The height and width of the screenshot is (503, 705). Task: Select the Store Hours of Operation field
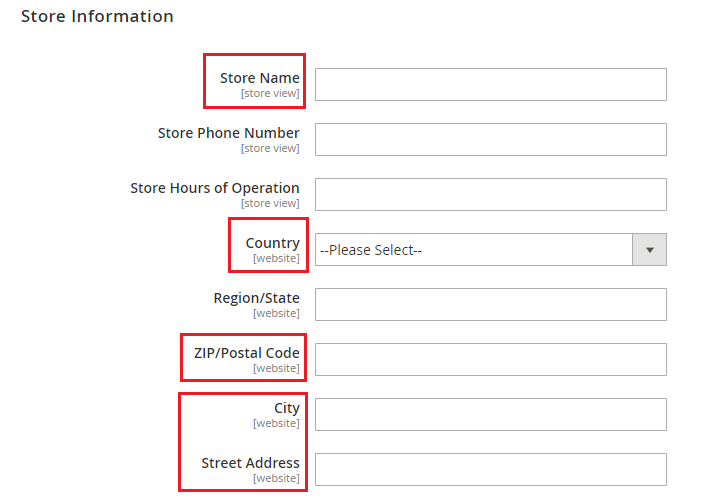(x=490, y=195)
